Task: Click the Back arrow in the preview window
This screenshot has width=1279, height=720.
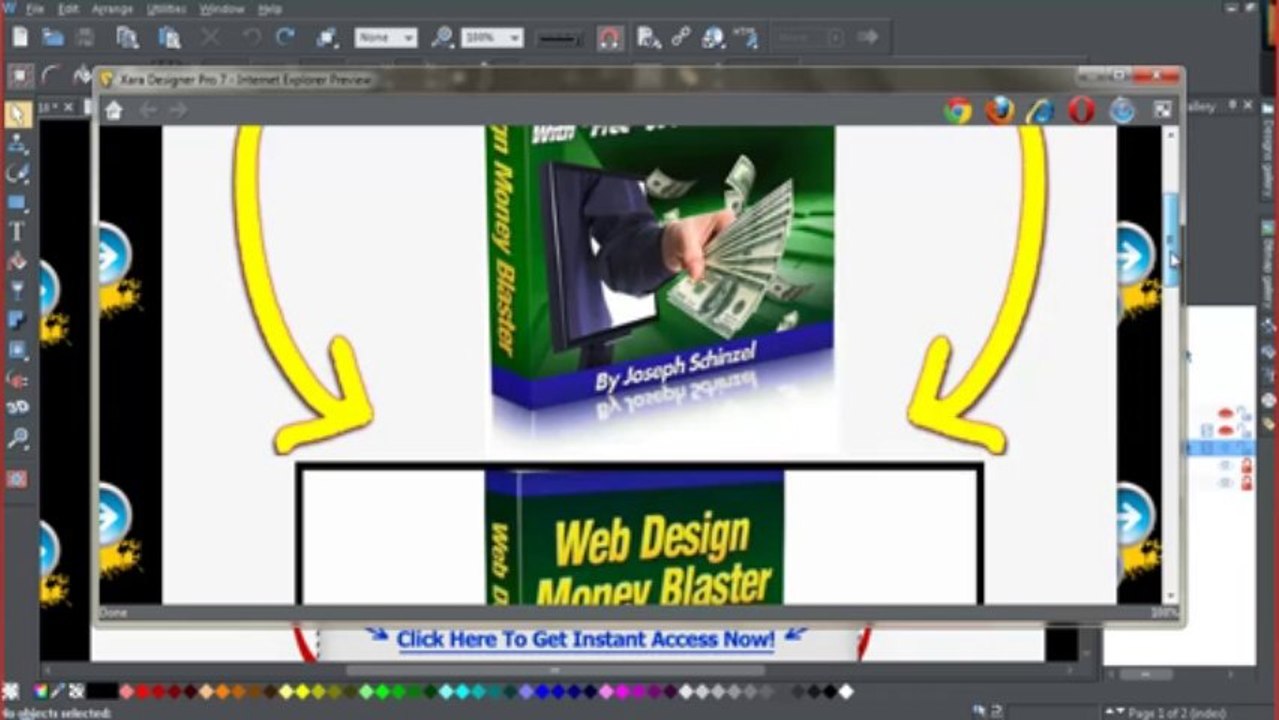Action: (x=148, y=110)
